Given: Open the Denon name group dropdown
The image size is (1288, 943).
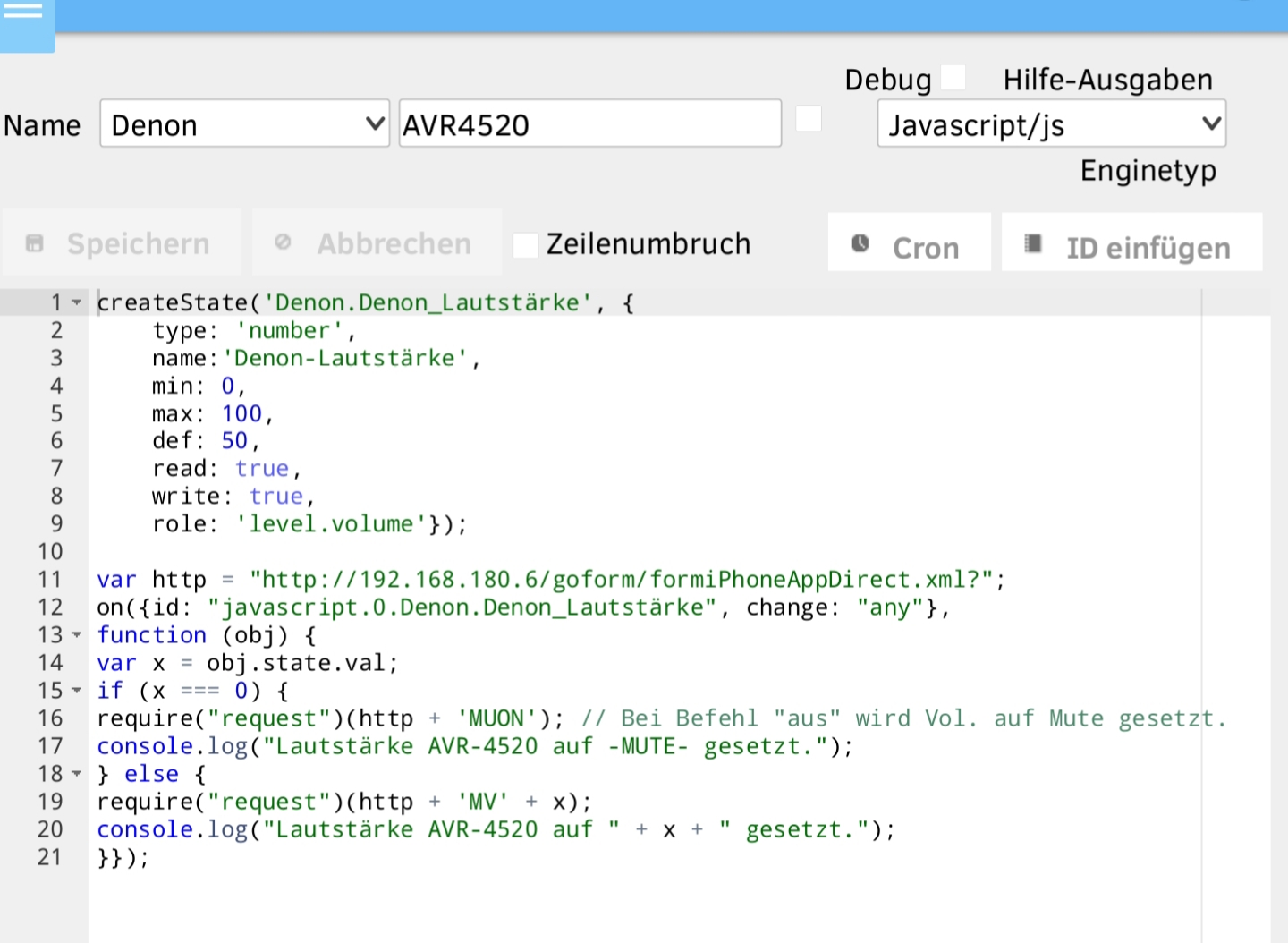Looking at the screenshot, I should click(x=244, y=123).
